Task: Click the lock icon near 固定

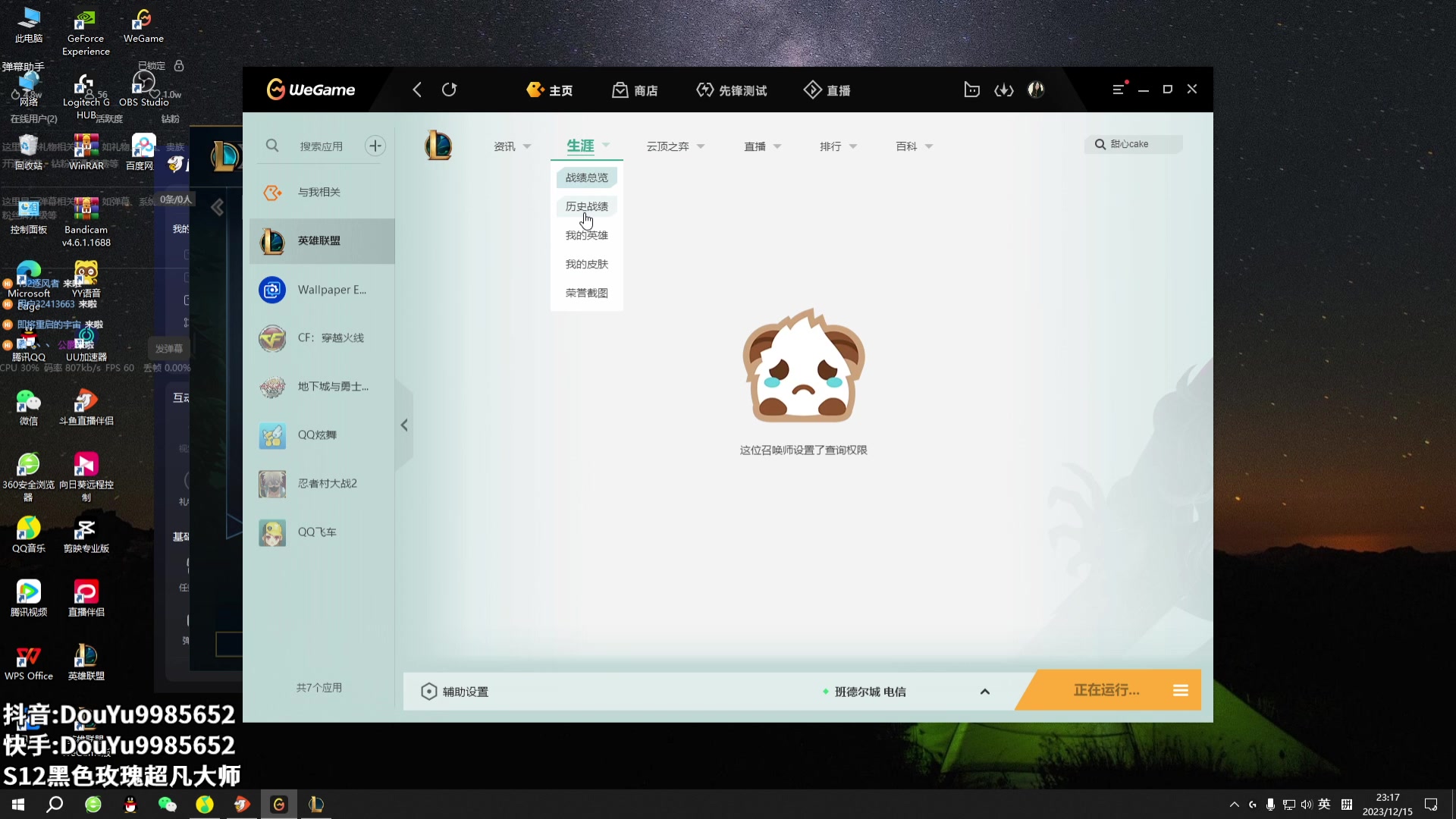Action: point(179,65)
